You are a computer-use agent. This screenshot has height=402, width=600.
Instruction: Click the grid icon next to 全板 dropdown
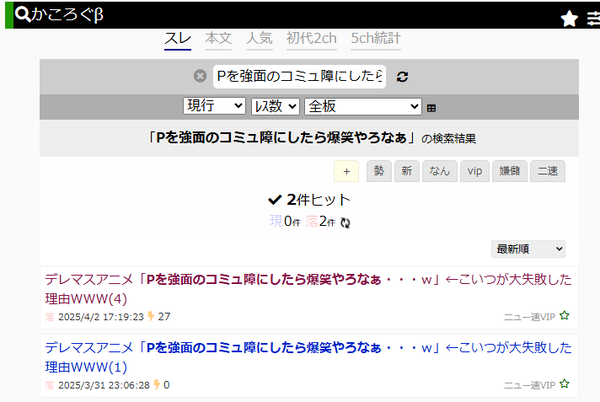point(431,108)
